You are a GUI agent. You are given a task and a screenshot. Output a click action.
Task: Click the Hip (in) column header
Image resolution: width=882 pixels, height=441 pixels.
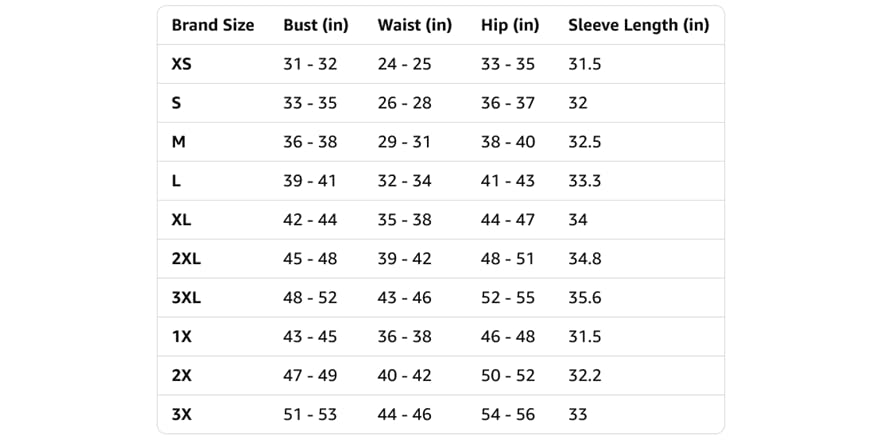(x=510, y=25)
